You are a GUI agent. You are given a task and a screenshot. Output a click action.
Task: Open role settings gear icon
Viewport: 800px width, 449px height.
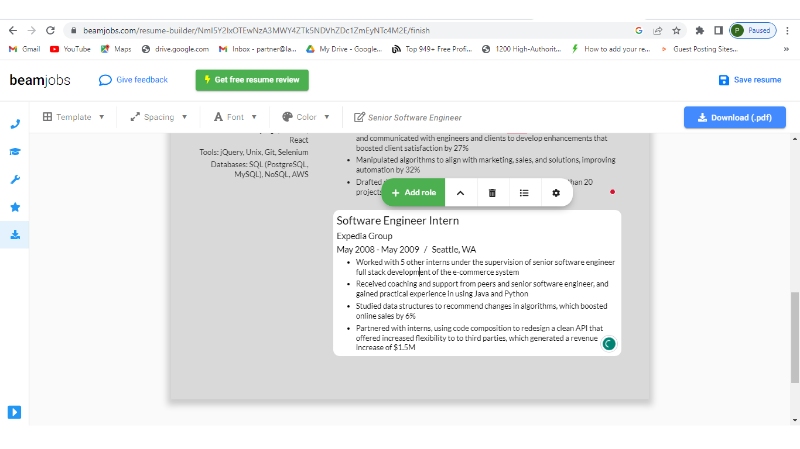click(556, 192)
